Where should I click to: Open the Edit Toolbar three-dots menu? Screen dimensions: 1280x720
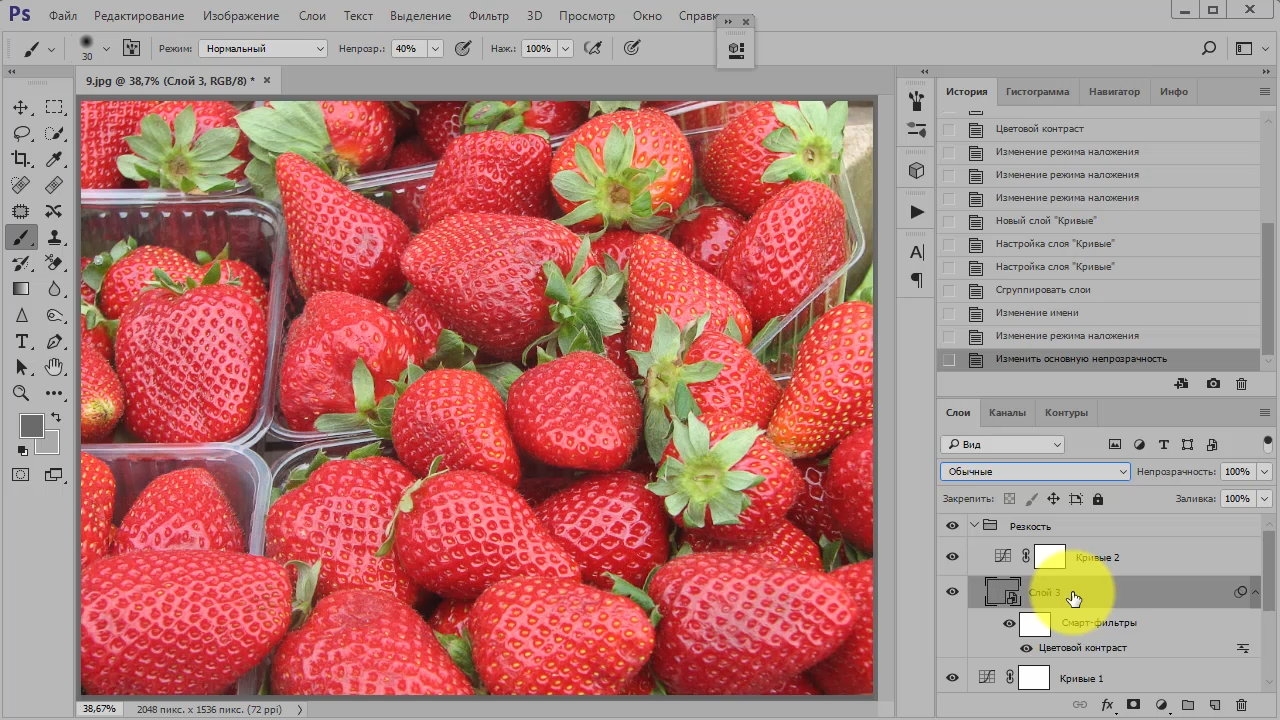click(54, 393)
